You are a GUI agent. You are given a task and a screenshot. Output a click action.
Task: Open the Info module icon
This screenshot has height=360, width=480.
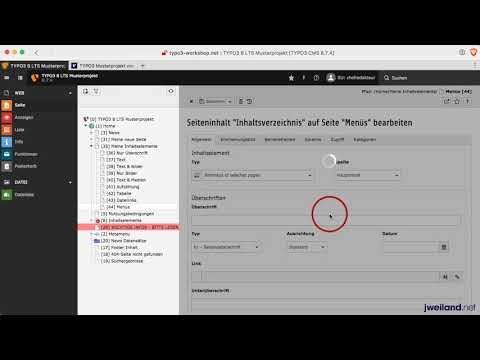pyautogui.click(x=6, y=142)
